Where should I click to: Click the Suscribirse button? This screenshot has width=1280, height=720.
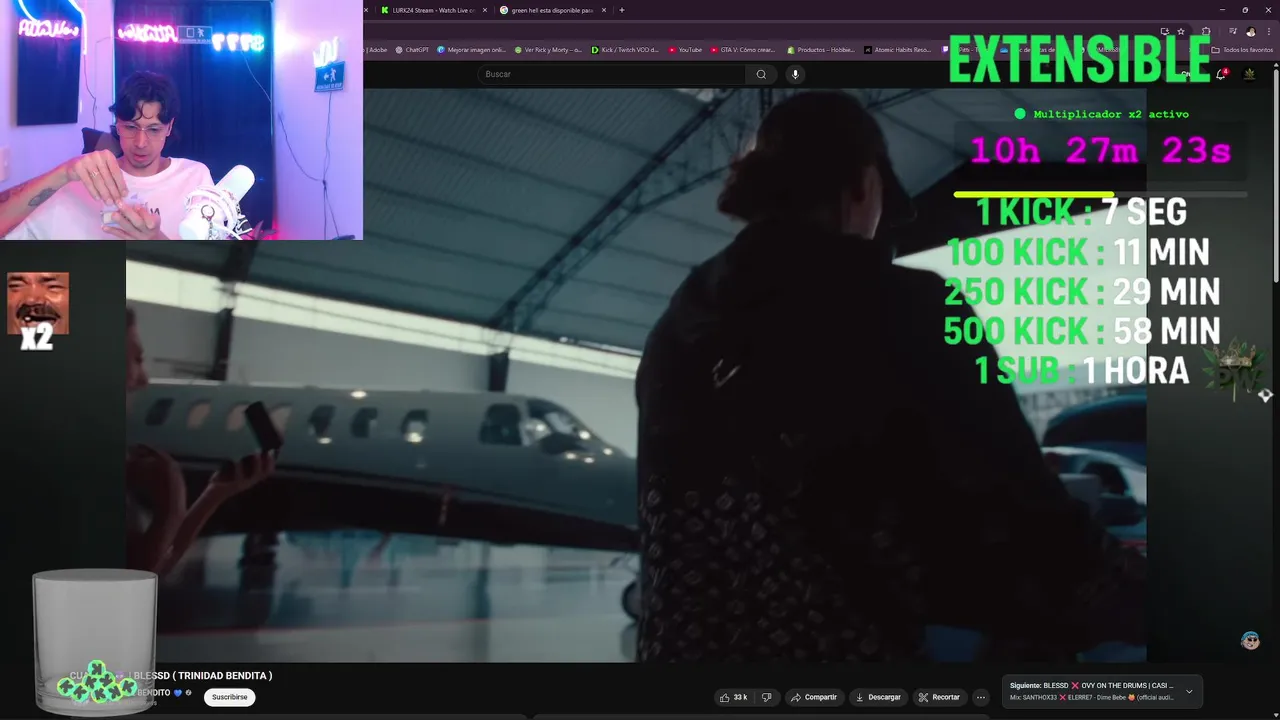tap(230, 697)
